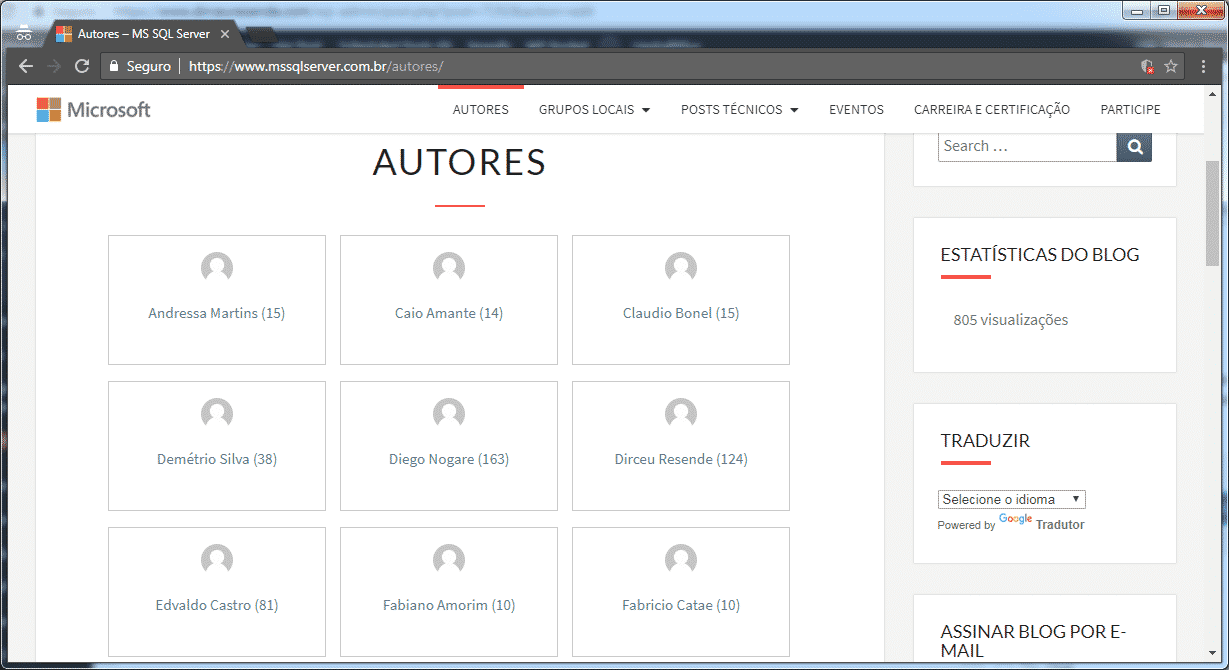This screenshot has height=670, width=1229.
Task: Open Dirceu Resende's author page link
Action: (x=680, y=459)
